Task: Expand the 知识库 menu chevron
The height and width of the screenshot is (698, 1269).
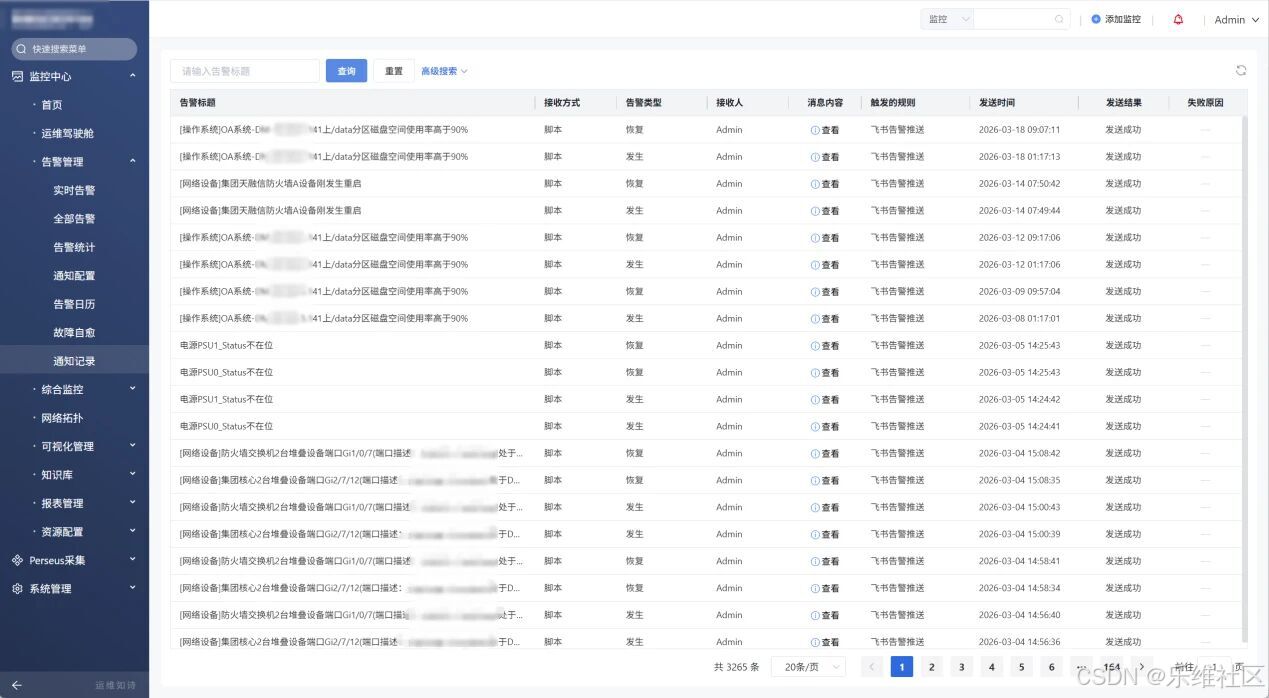Action: coord(133,474)
